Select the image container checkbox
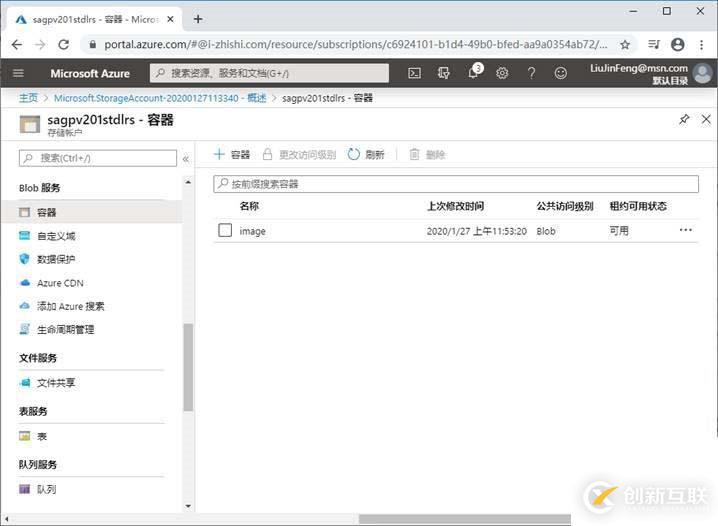The width and height of the screenshot is (718, 526). (x=225, y=230)
